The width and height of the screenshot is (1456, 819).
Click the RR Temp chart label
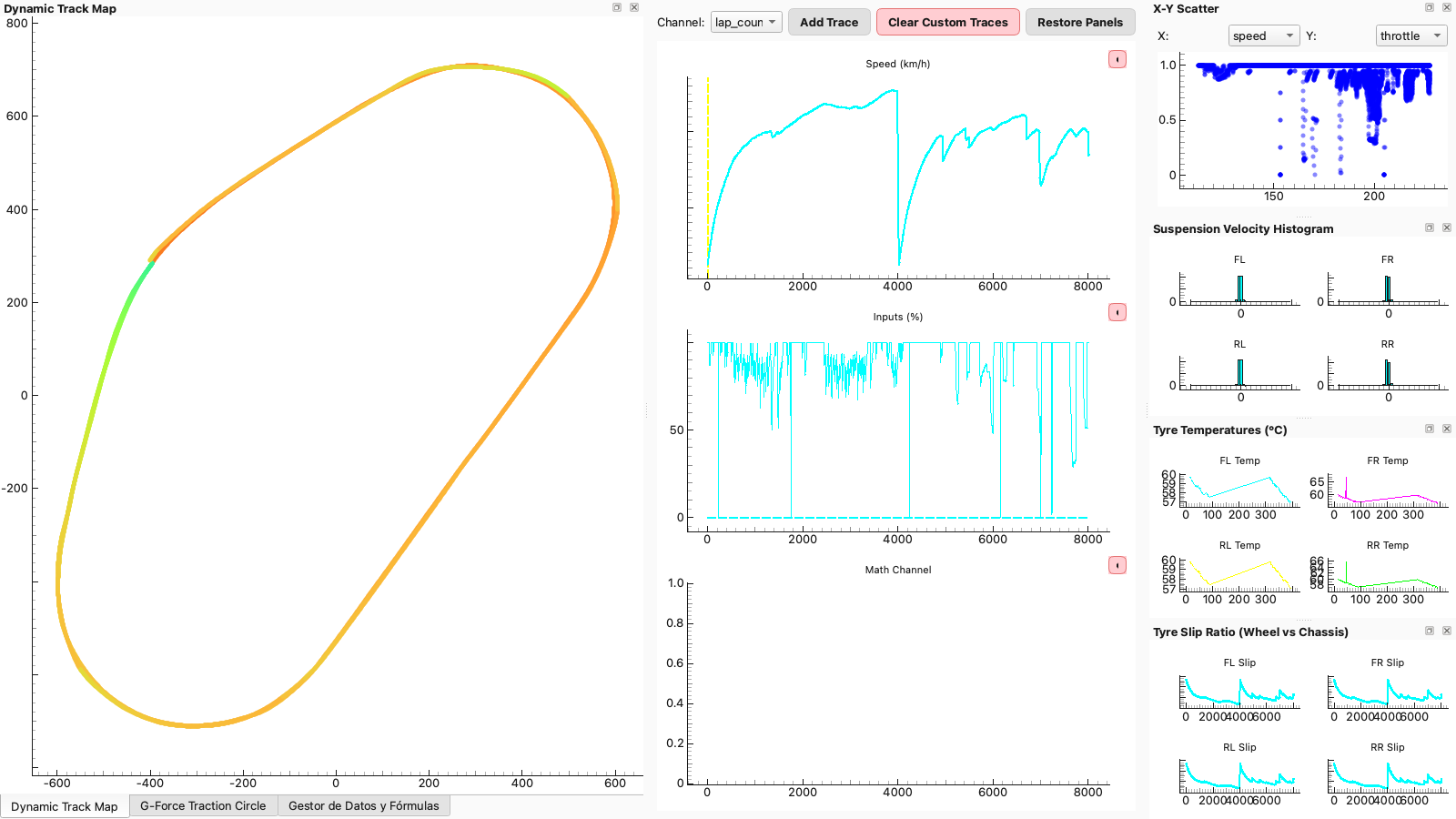(1388, 545)
